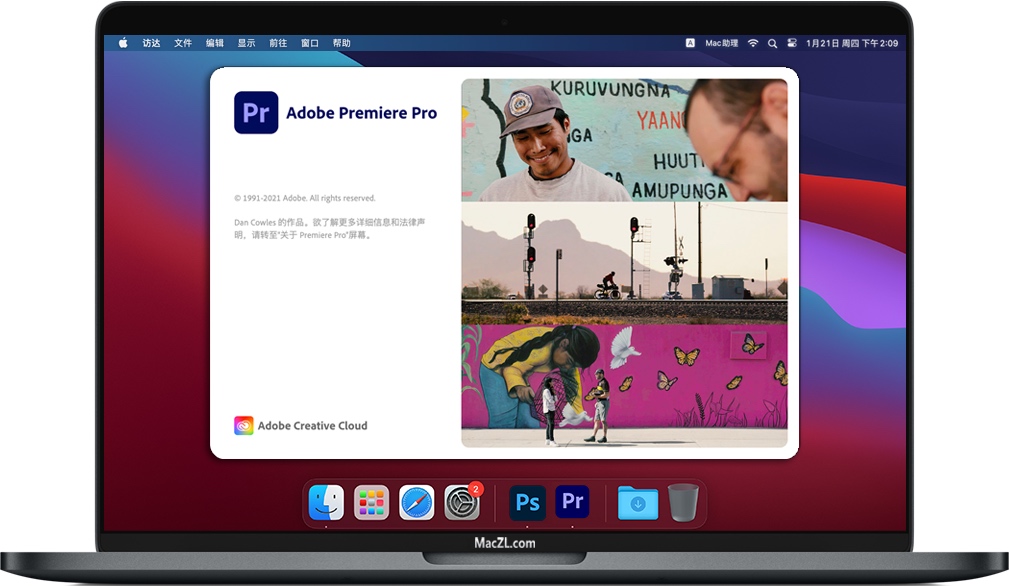
Task: Open the Downloads folder in the Dock
Action: 638,503
